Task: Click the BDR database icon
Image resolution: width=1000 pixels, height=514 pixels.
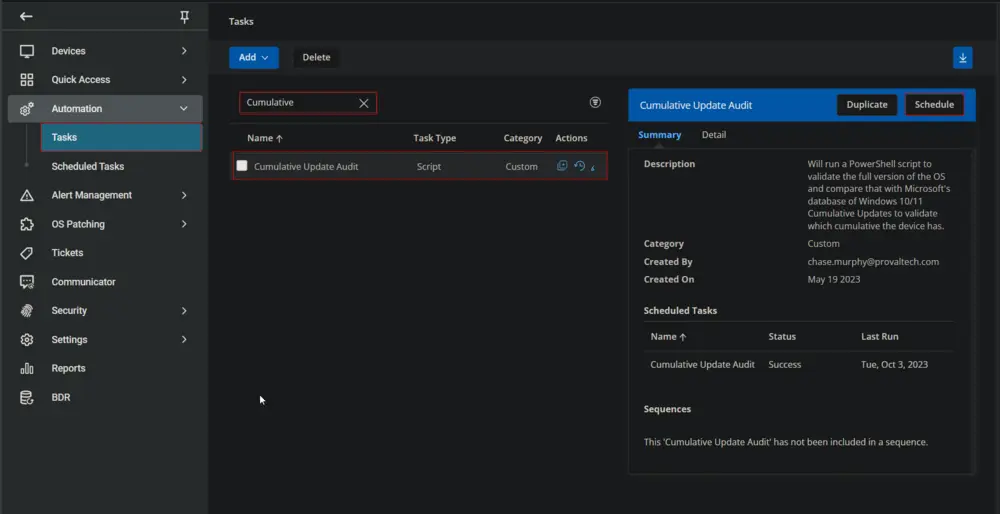Action: [27, 397]
